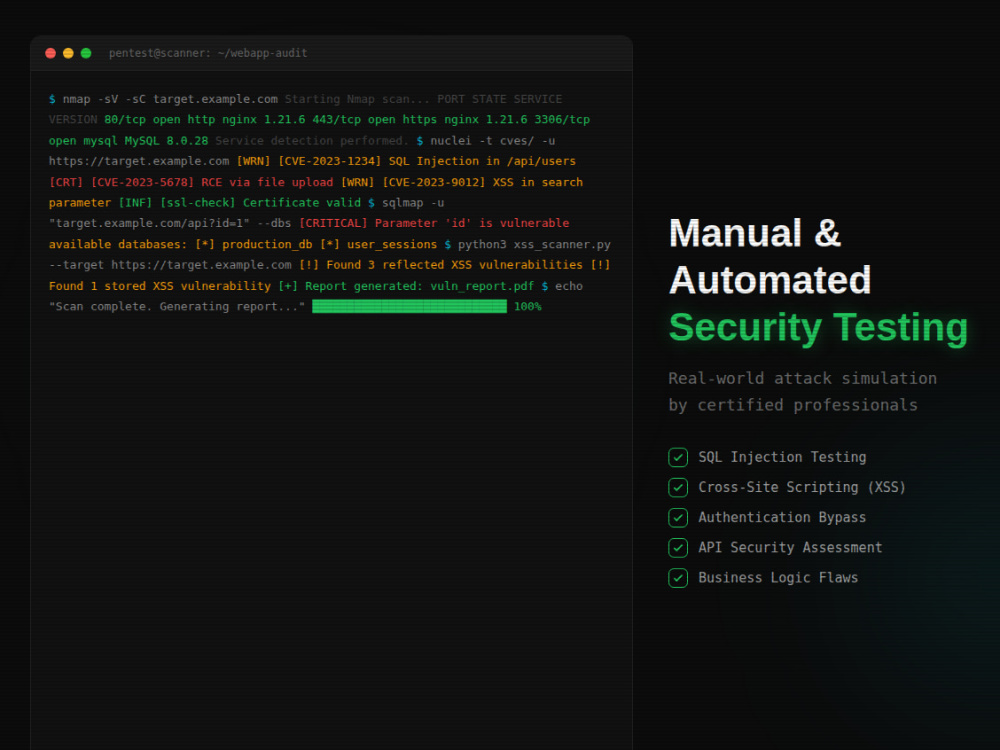The width and height of the screenshot is (1000, 750).
Task: Click the '[CVE-2023-1234]' warning text
Action: [x=329, y=161]
